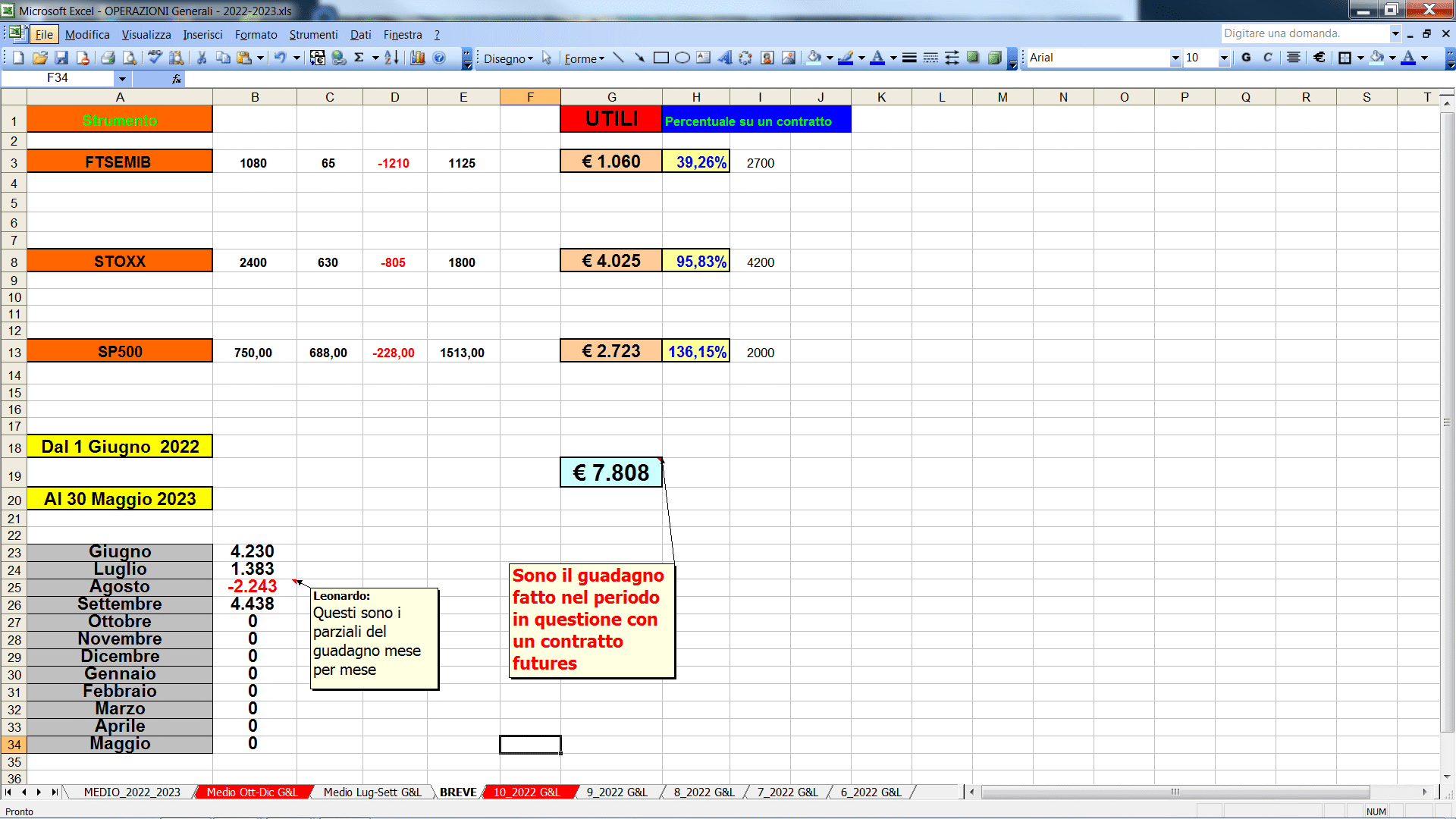Launch the chart wizard
Image resolution: width=1456 pixels, height=819 pixels.
pyautogui.click(x=418, y=58)
